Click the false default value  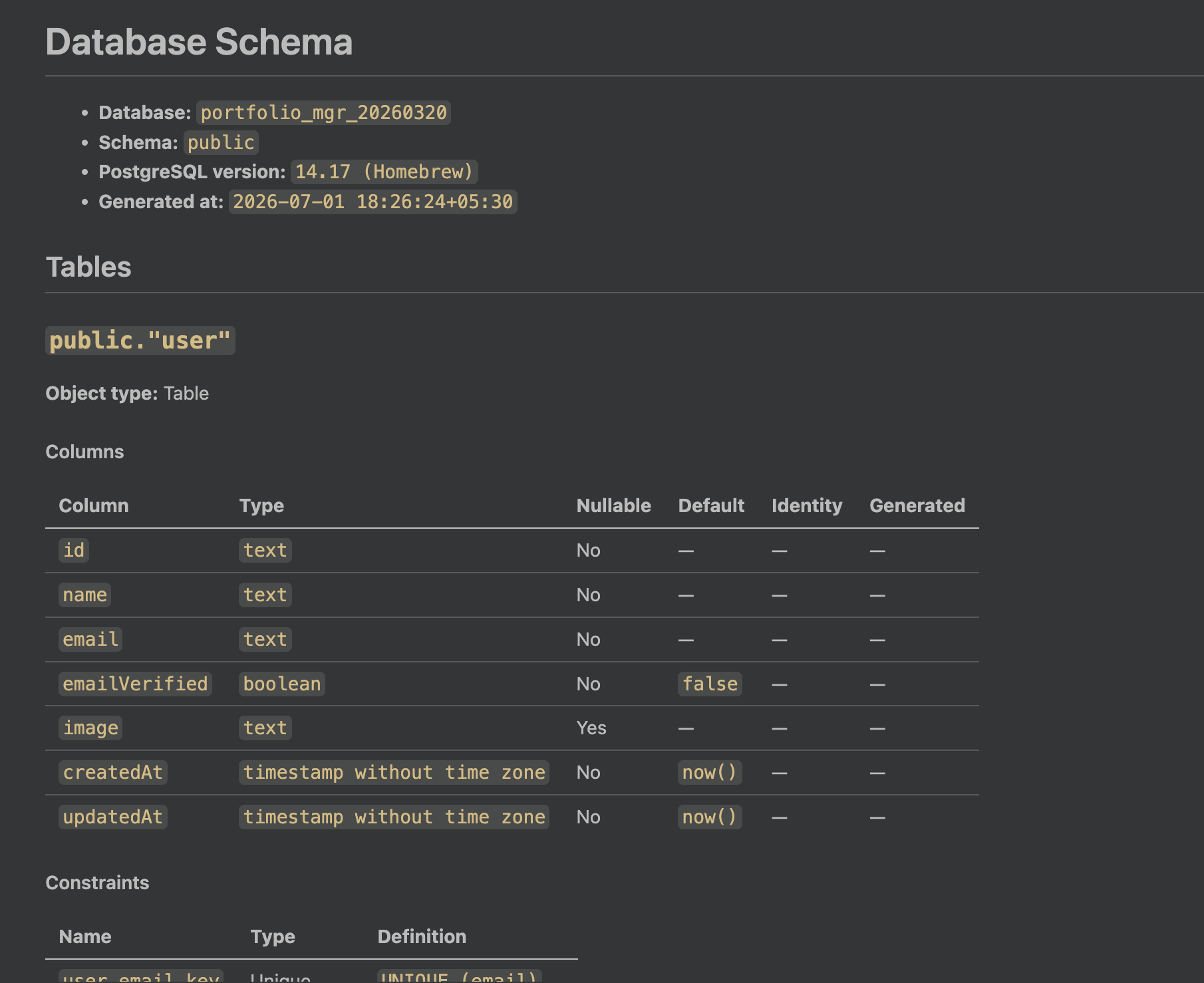point(710,684)
